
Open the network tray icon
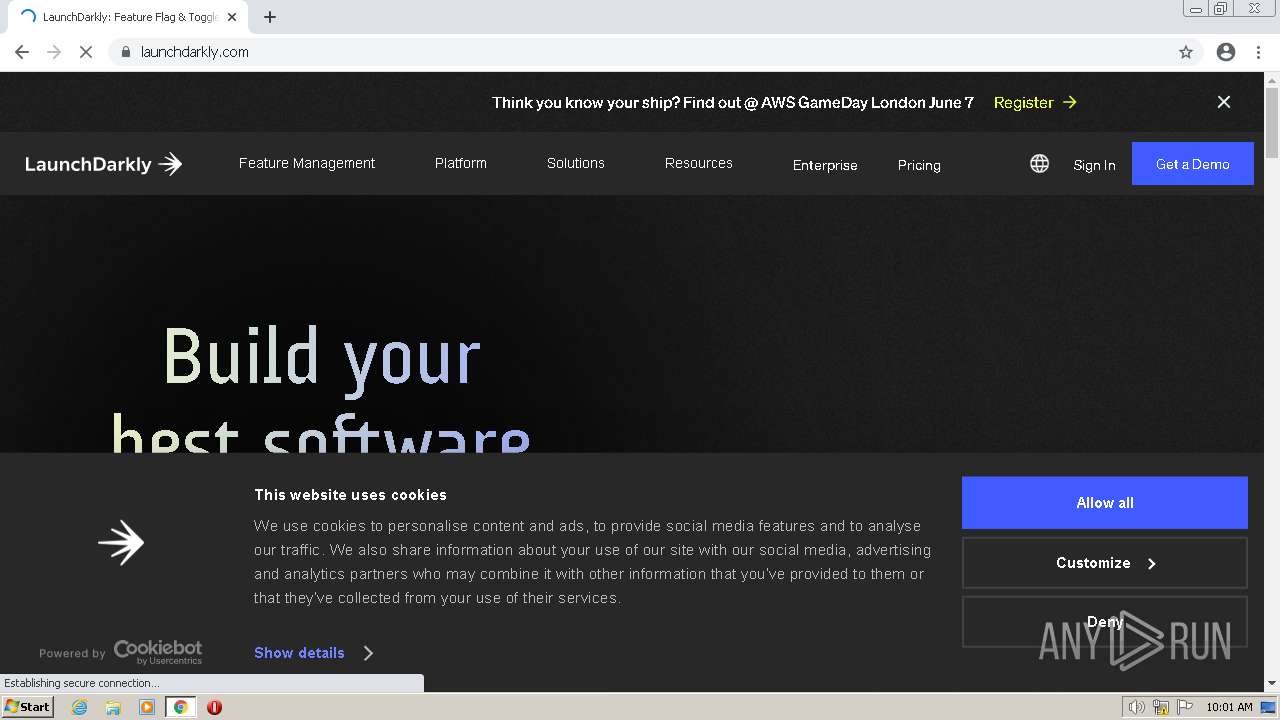1161,707
